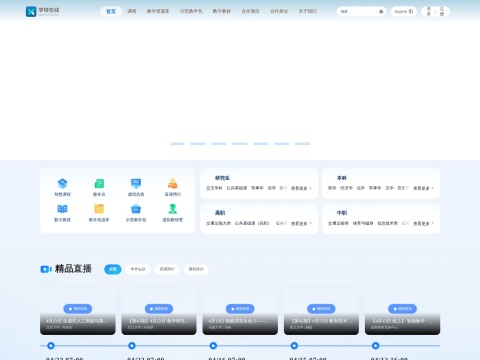Image resolution: width=480 pixels, height=360 pixels.
Task: Click the 登录 login link
Action: pos(429,11)
